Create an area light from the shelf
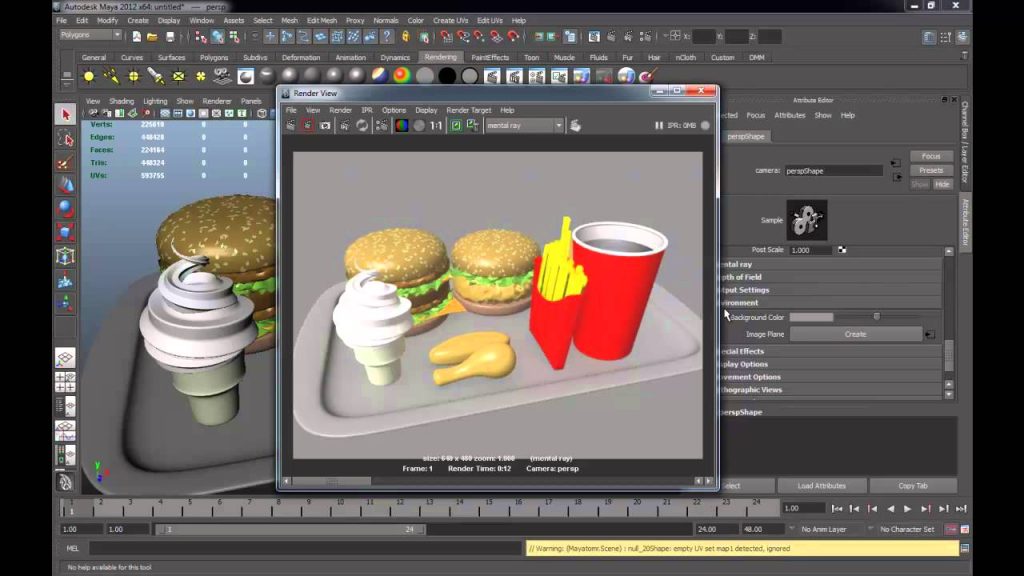Image resolution: width=1024 pixels, height=576 pixels. 178,76
